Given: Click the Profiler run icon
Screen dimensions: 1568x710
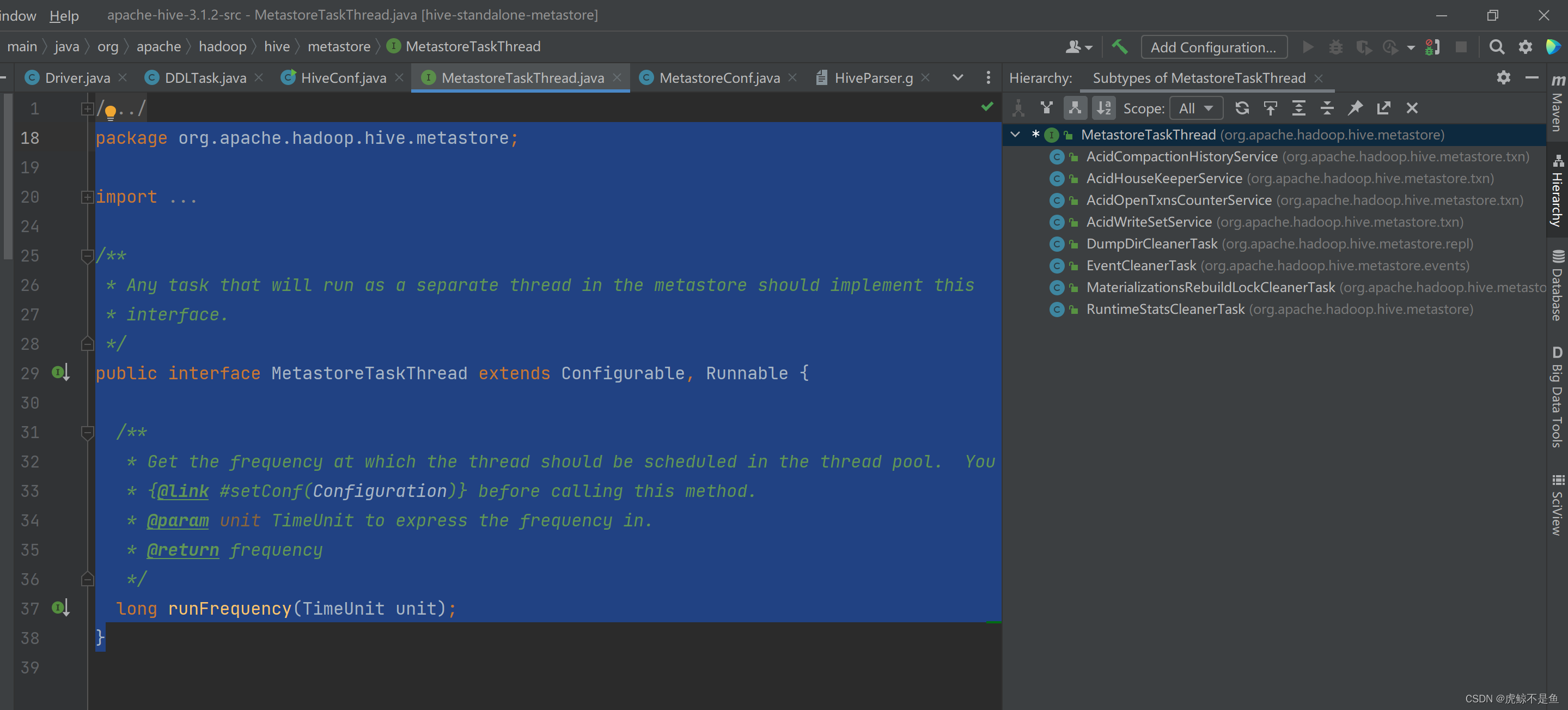Looking at the screenshot, I should (1390, 47).
